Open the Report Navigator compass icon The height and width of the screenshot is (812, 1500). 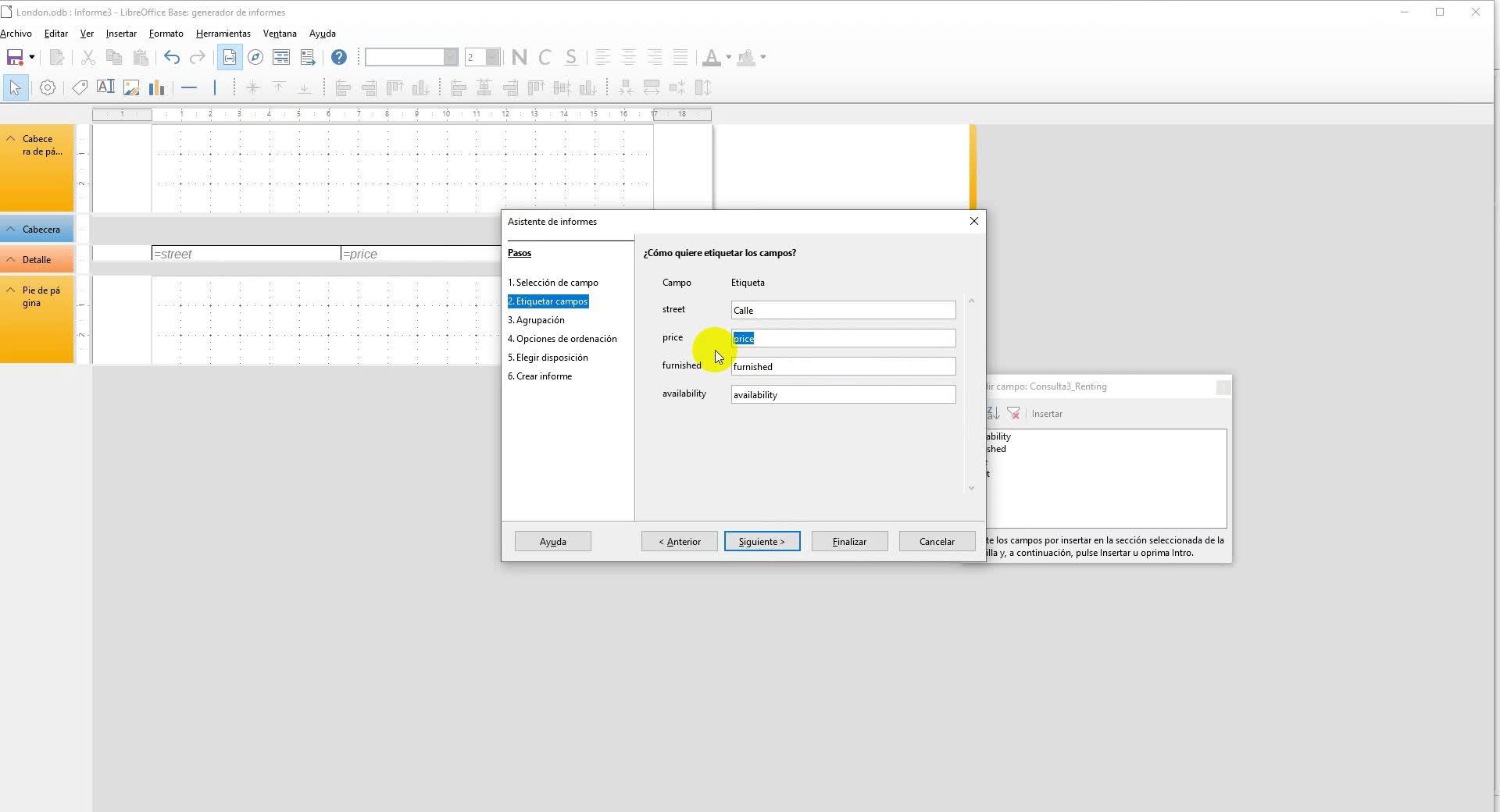click(x=255, y=57)
